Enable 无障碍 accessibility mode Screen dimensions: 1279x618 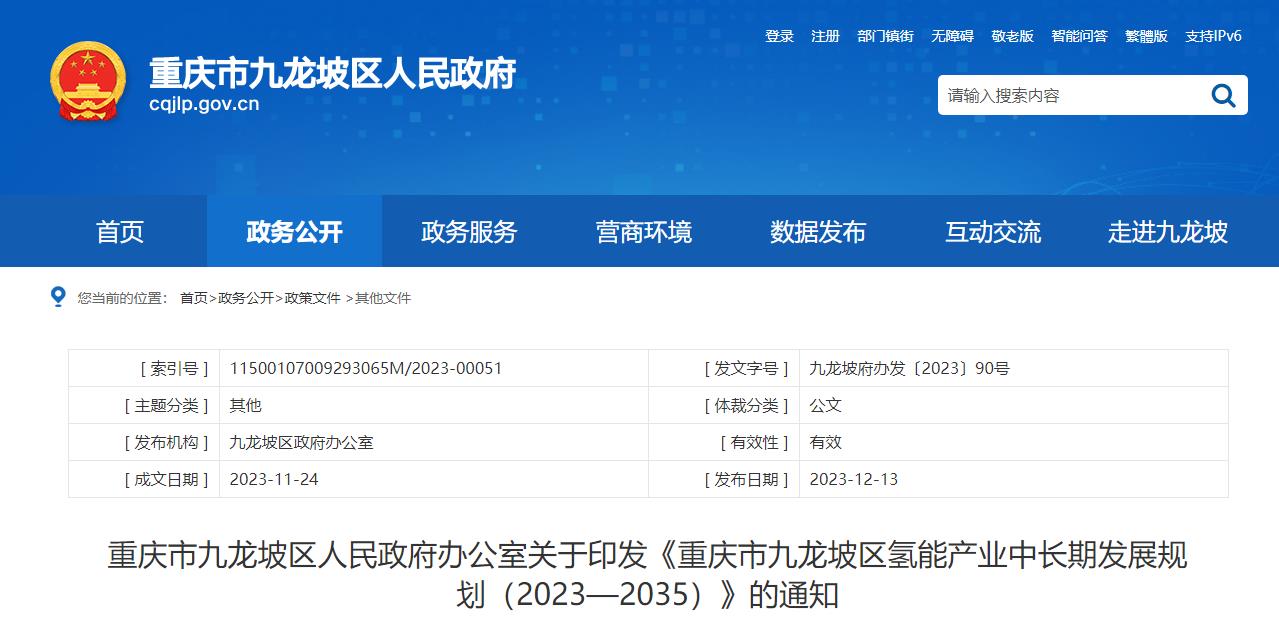952,36
